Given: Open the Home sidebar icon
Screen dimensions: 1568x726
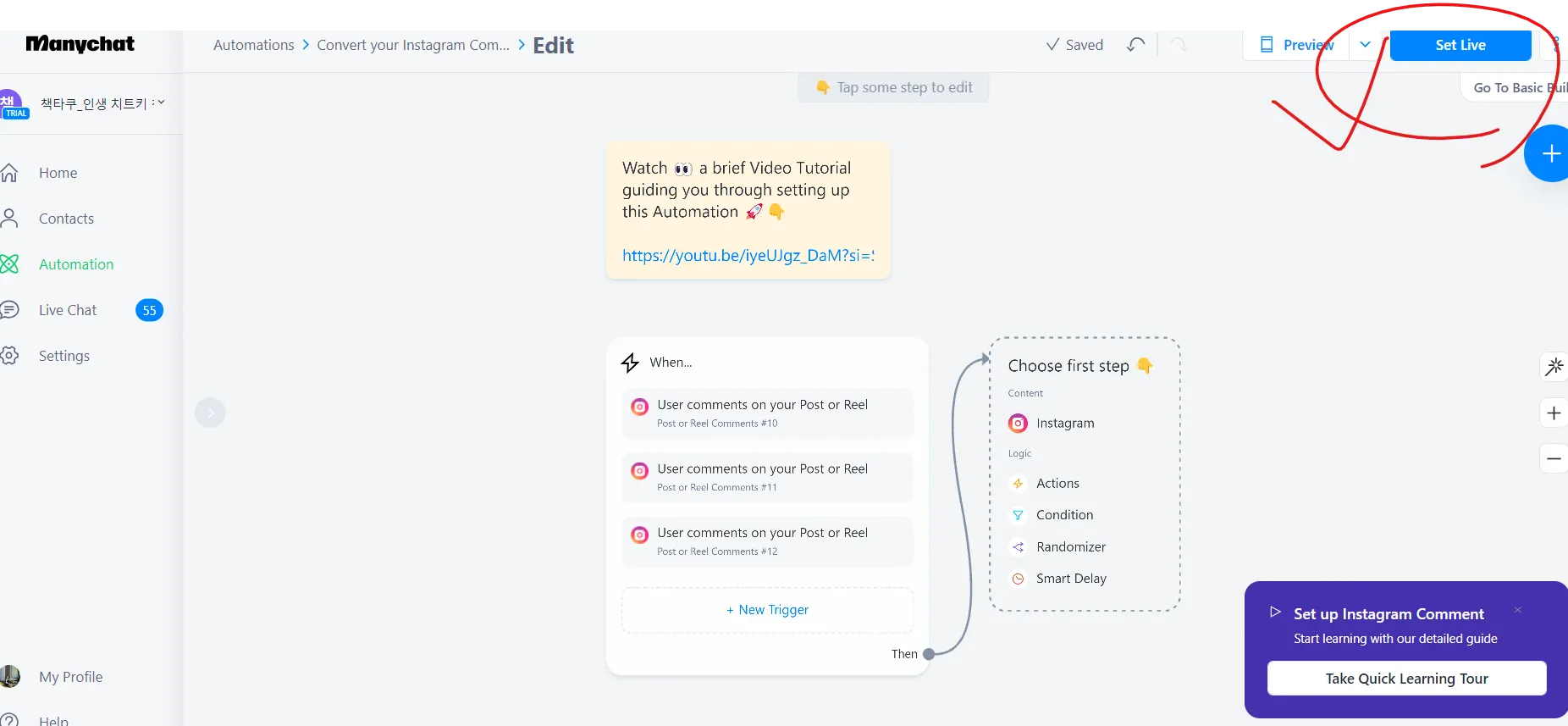Looking at the screenshot, I should tap(9, 173).
